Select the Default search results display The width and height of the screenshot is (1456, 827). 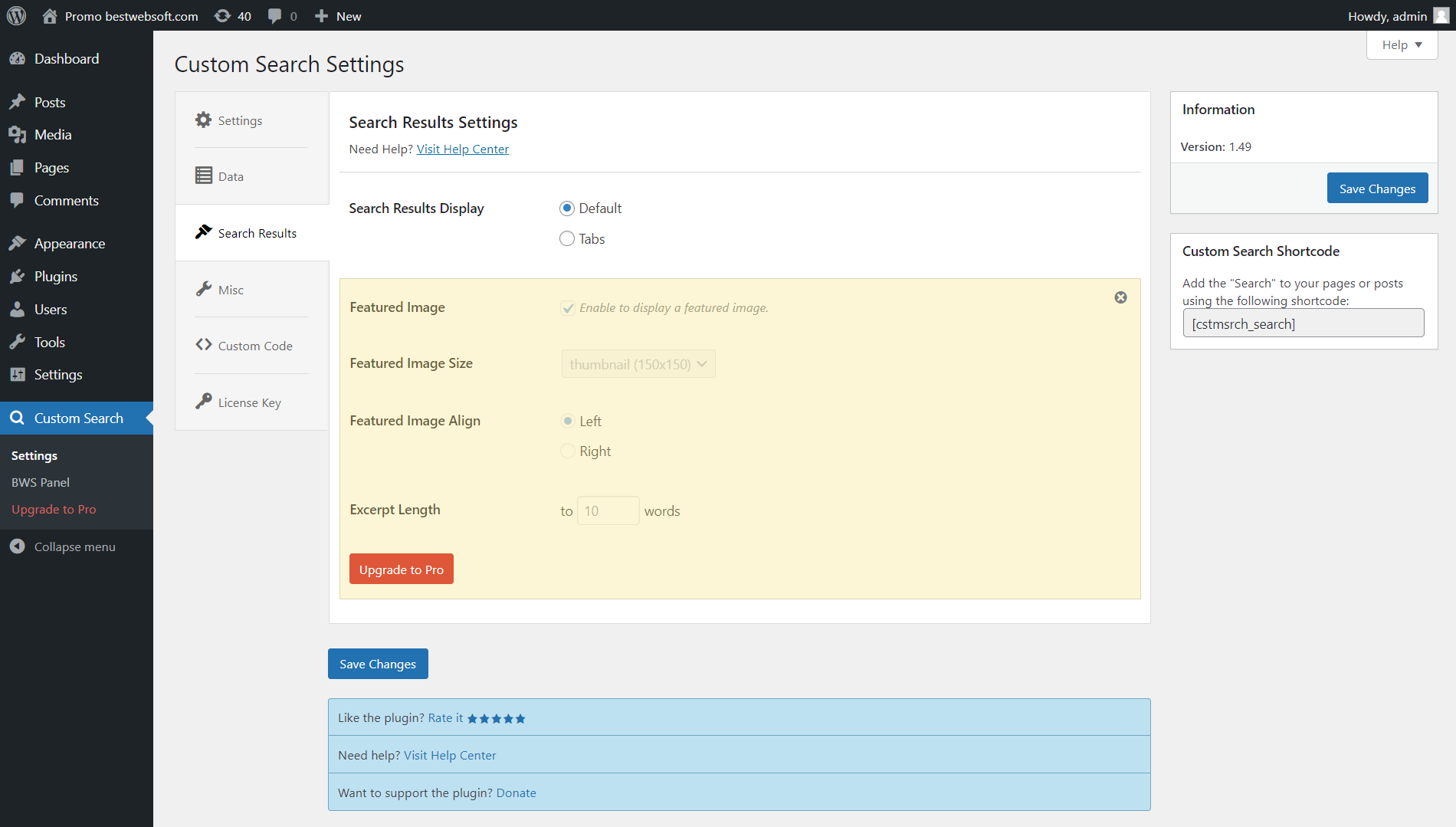pyautogui.click(x=567, y=208)
